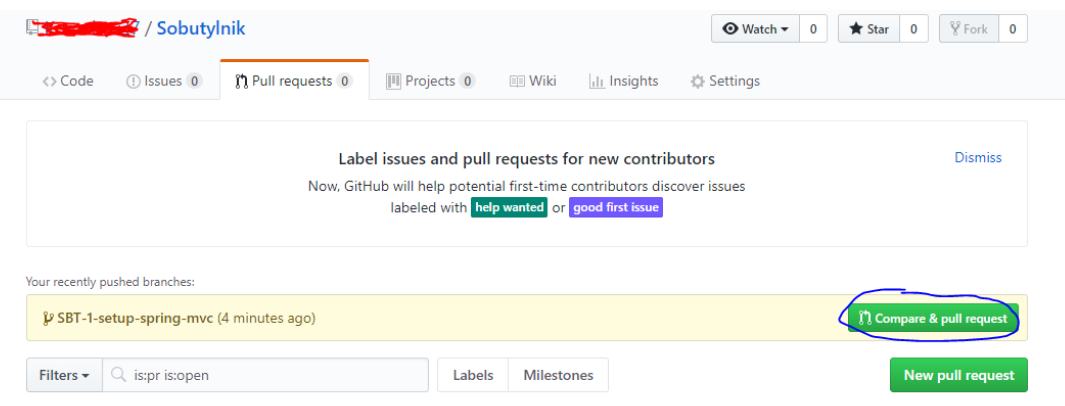Open the Milestones page
This screenshot has width=1065, height=406.
pyautogui.click(x=558, y=375)
